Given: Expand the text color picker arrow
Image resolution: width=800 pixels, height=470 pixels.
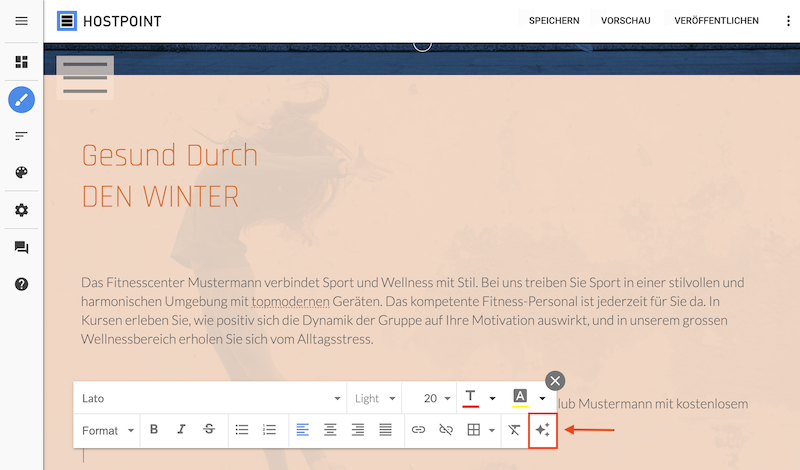Looking at the screenshot, I should click(x=492, y=398).
